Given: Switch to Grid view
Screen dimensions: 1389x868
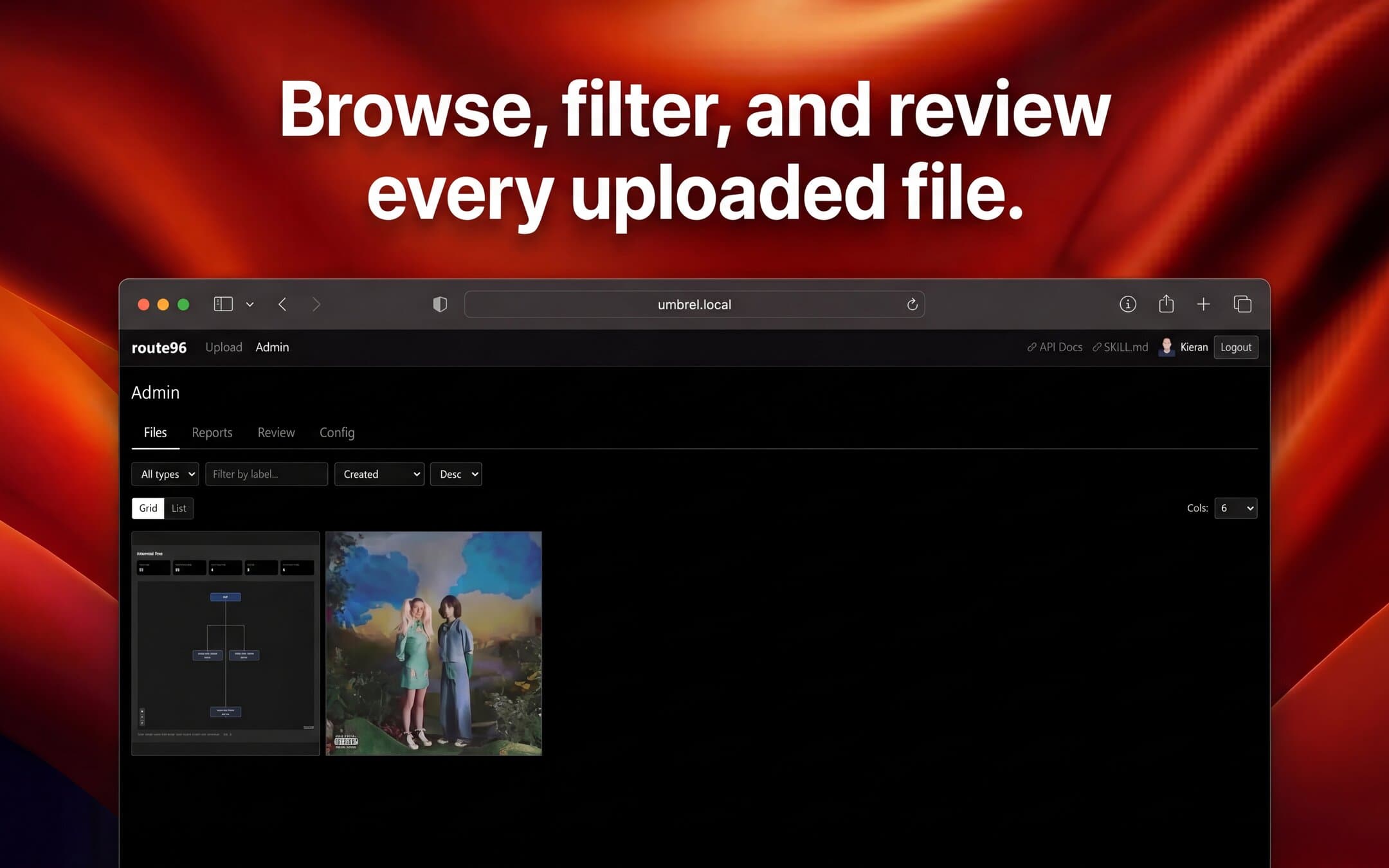Looking at the screenshot, I should [x=148, y=508].
